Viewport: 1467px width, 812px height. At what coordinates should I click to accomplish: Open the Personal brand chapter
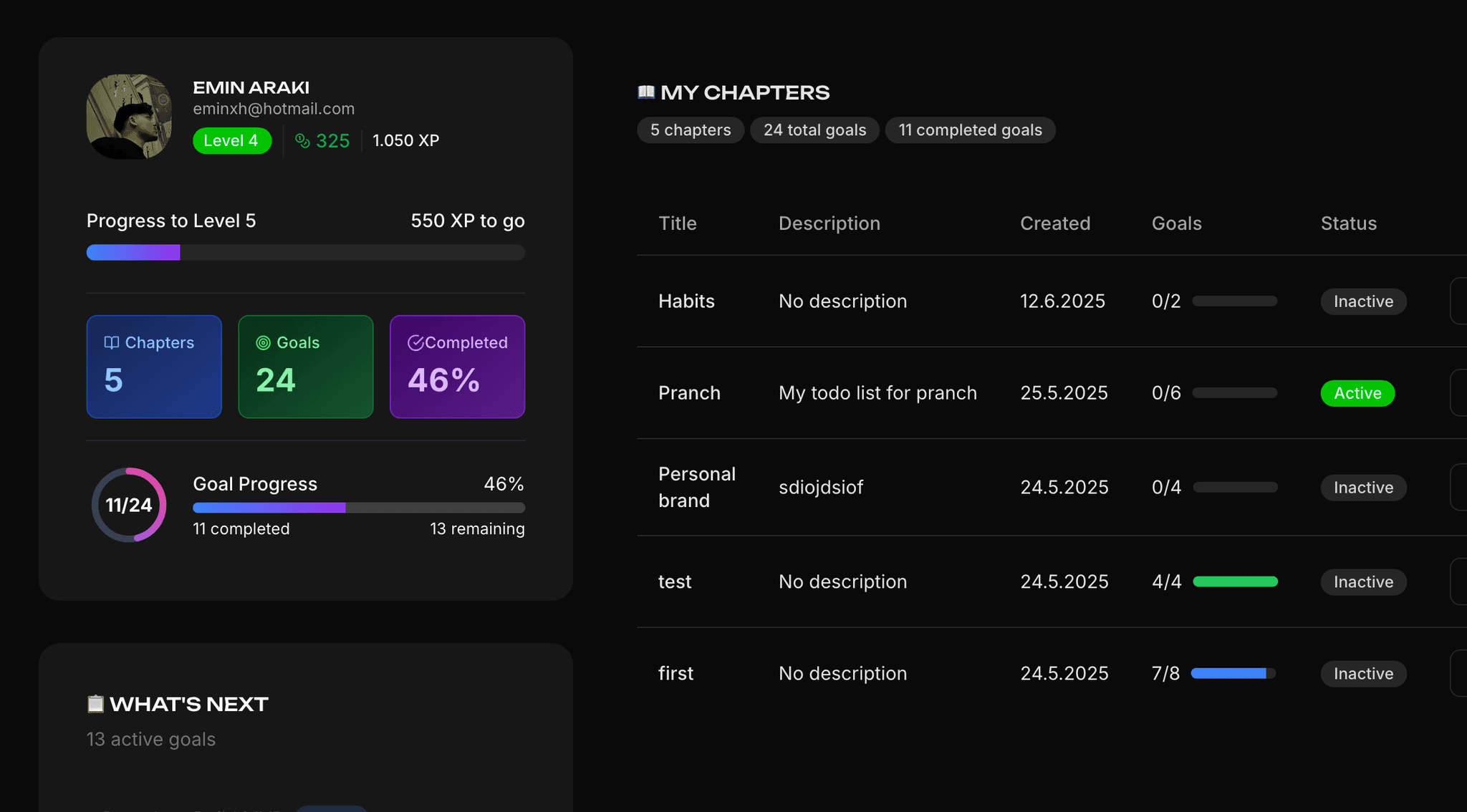click(696, 487)
